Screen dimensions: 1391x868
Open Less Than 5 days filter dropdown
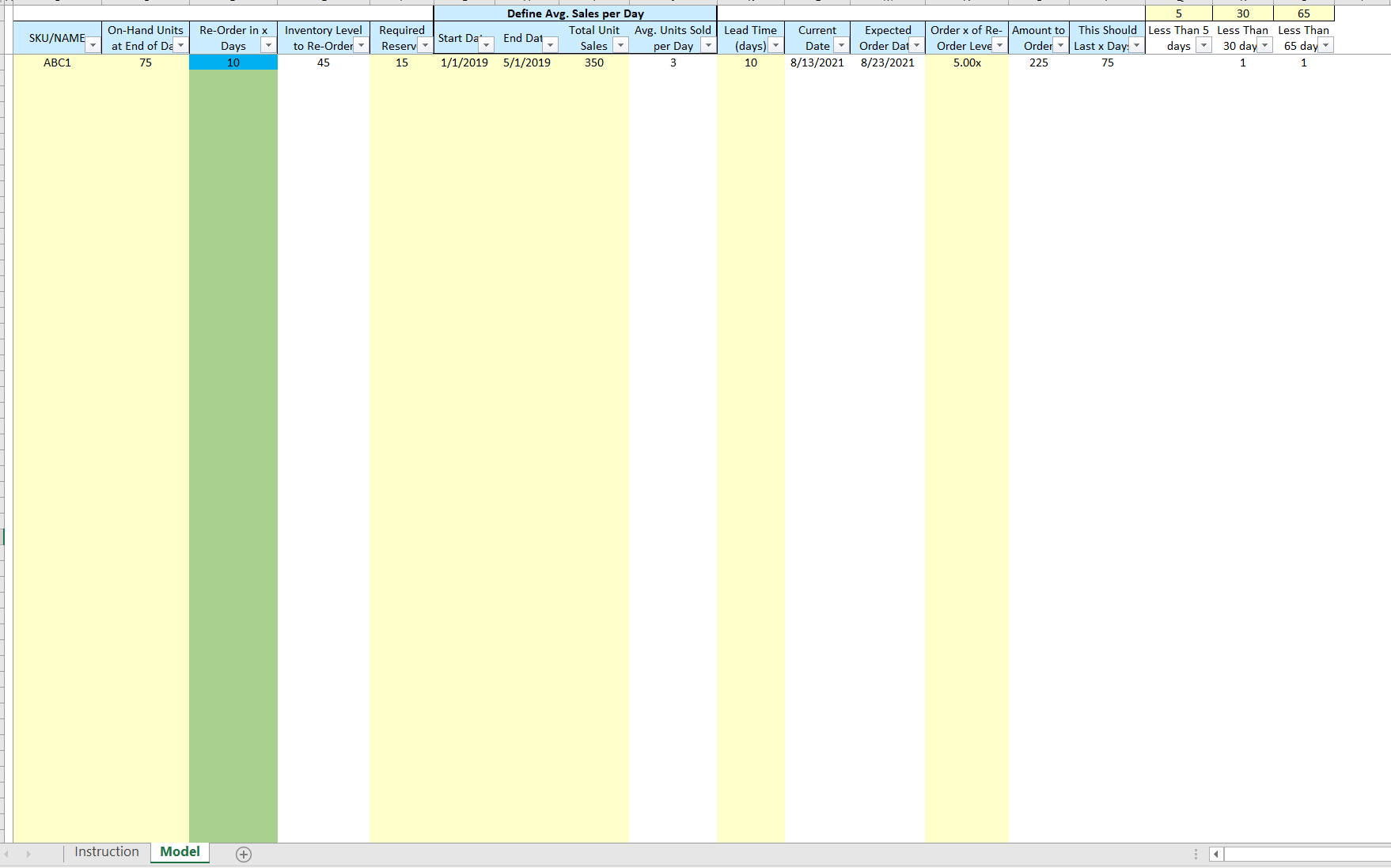tap(1203, 46)
